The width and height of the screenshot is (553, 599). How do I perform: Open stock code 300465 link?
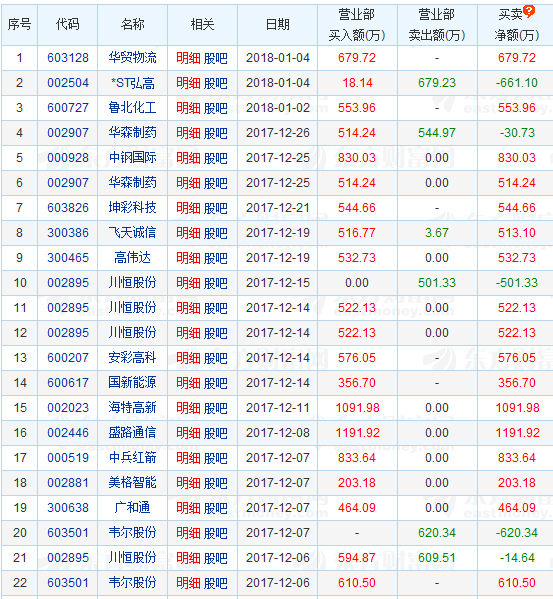click(68, 258)
